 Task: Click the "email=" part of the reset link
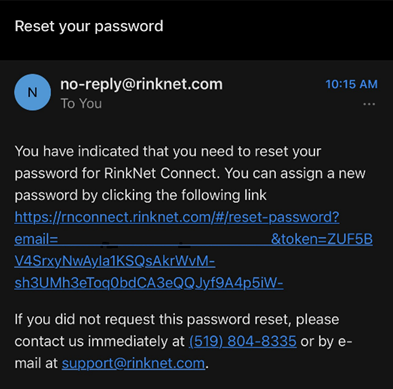coord(36,239)
